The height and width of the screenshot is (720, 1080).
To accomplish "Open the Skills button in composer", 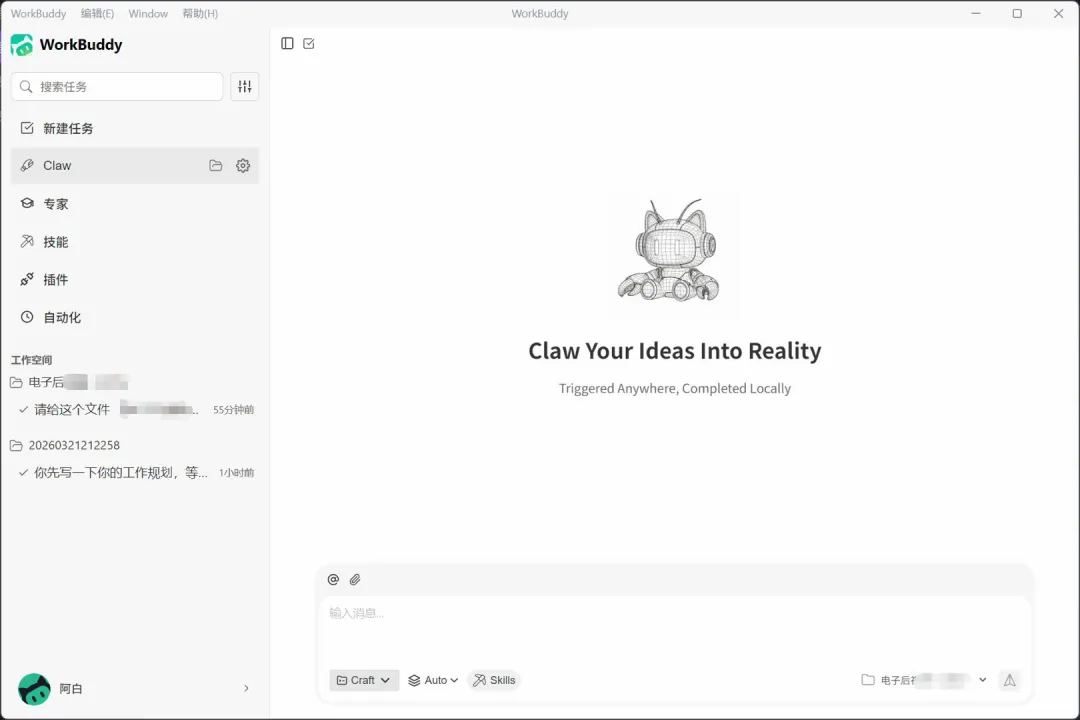I will point(494,680).
